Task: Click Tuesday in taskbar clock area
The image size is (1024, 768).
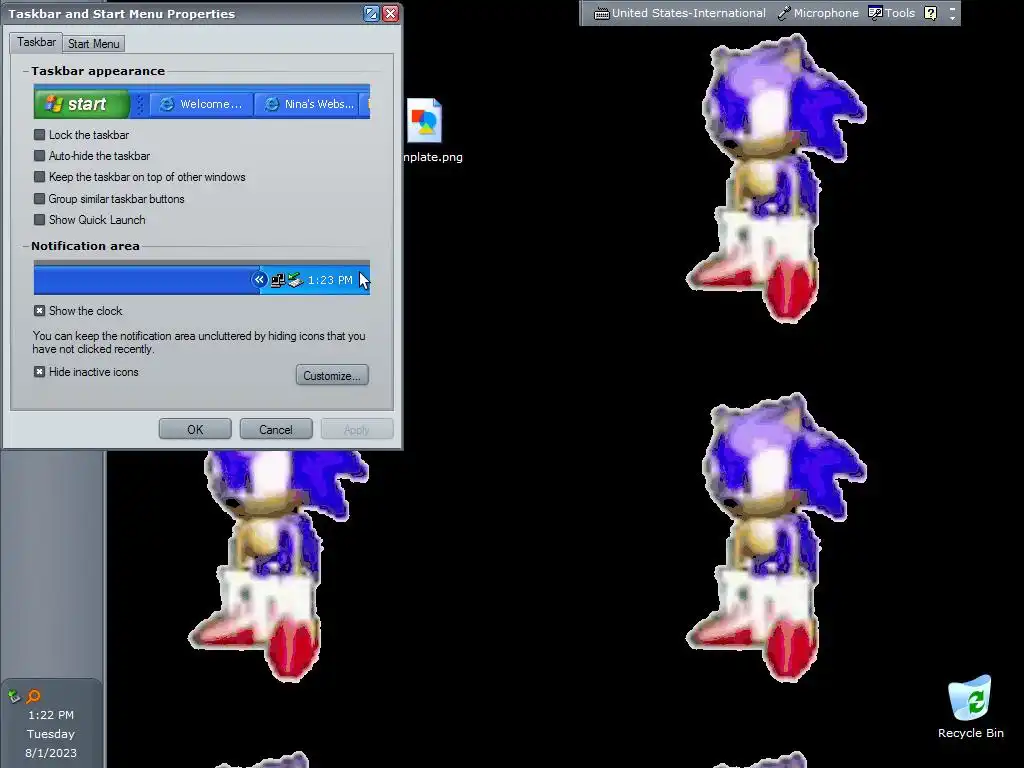Action: [51, 734]
